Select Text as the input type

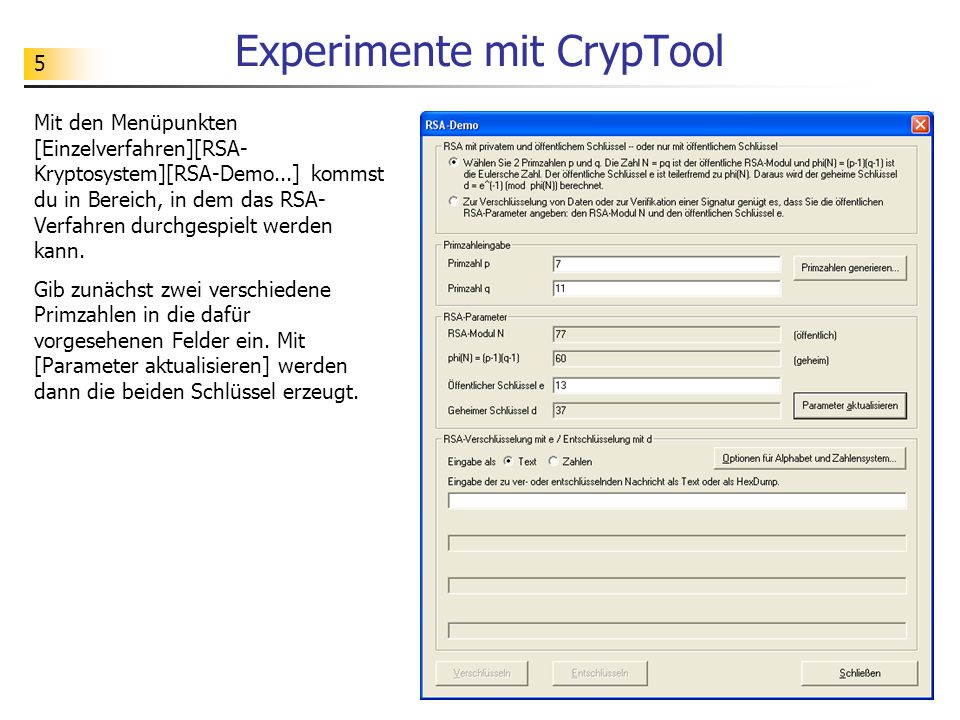pos(508,461)
